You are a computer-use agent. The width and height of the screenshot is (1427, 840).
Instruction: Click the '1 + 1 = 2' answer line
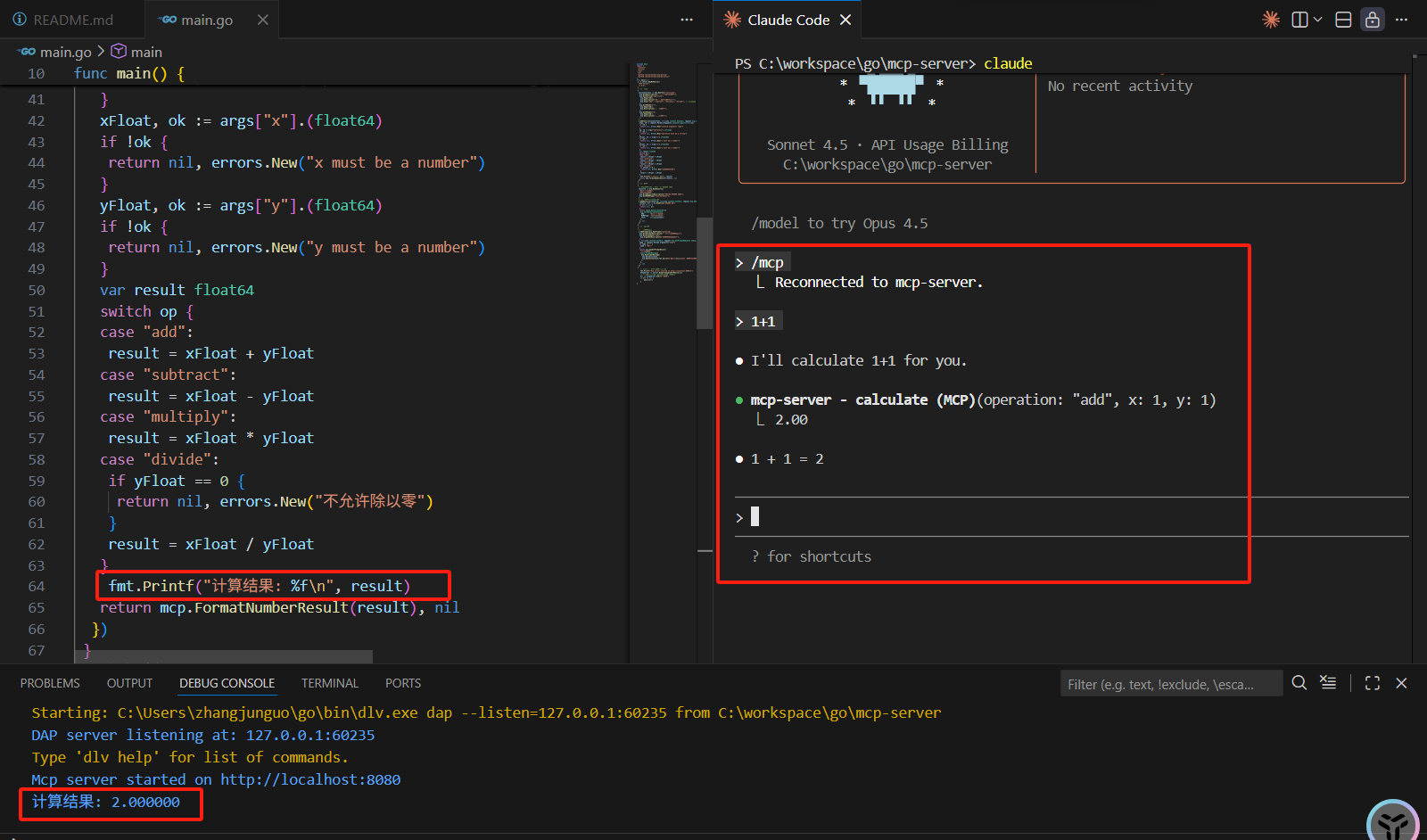point(787,458)
